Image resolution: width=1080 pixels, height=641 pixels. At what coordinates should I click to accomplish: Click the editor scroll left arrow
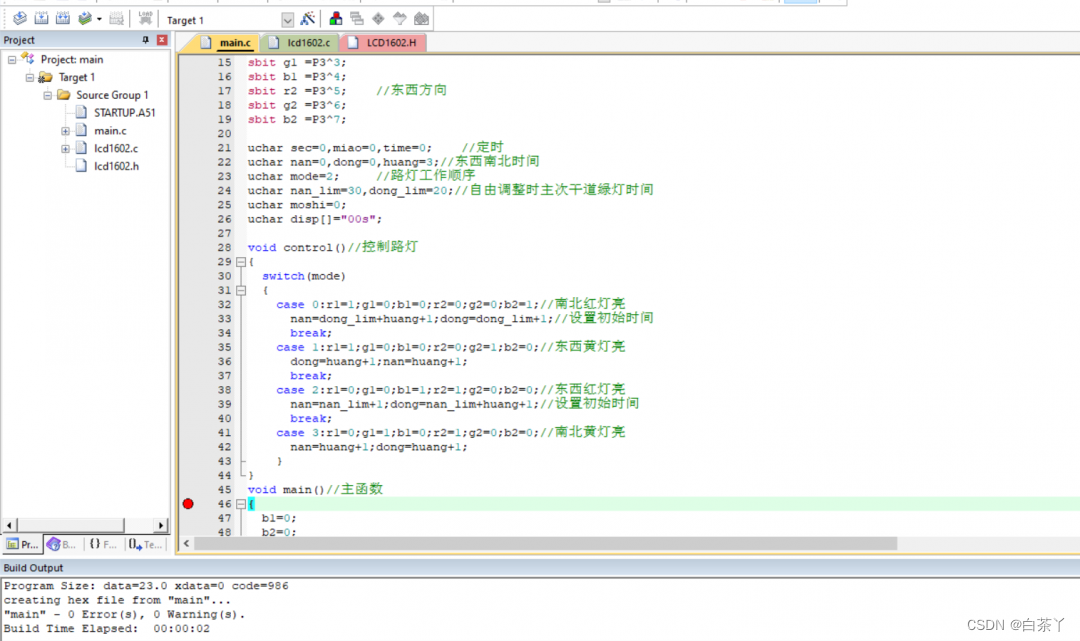tap(186, 544)
